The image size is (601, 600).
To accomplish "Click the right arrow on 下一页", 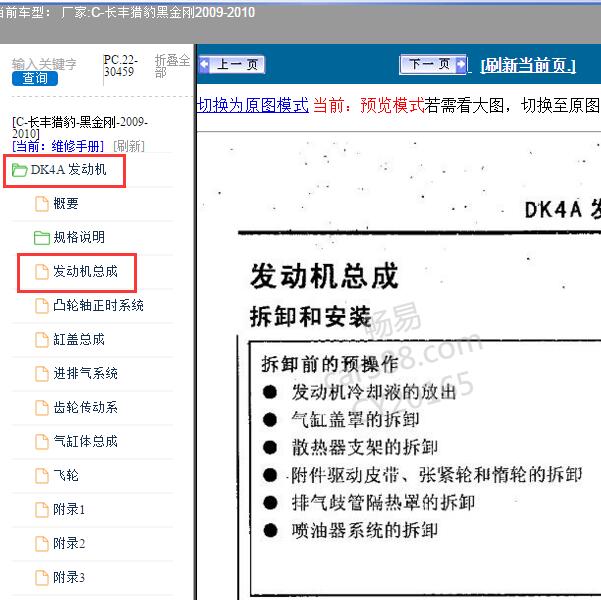I will pos(460,64).
